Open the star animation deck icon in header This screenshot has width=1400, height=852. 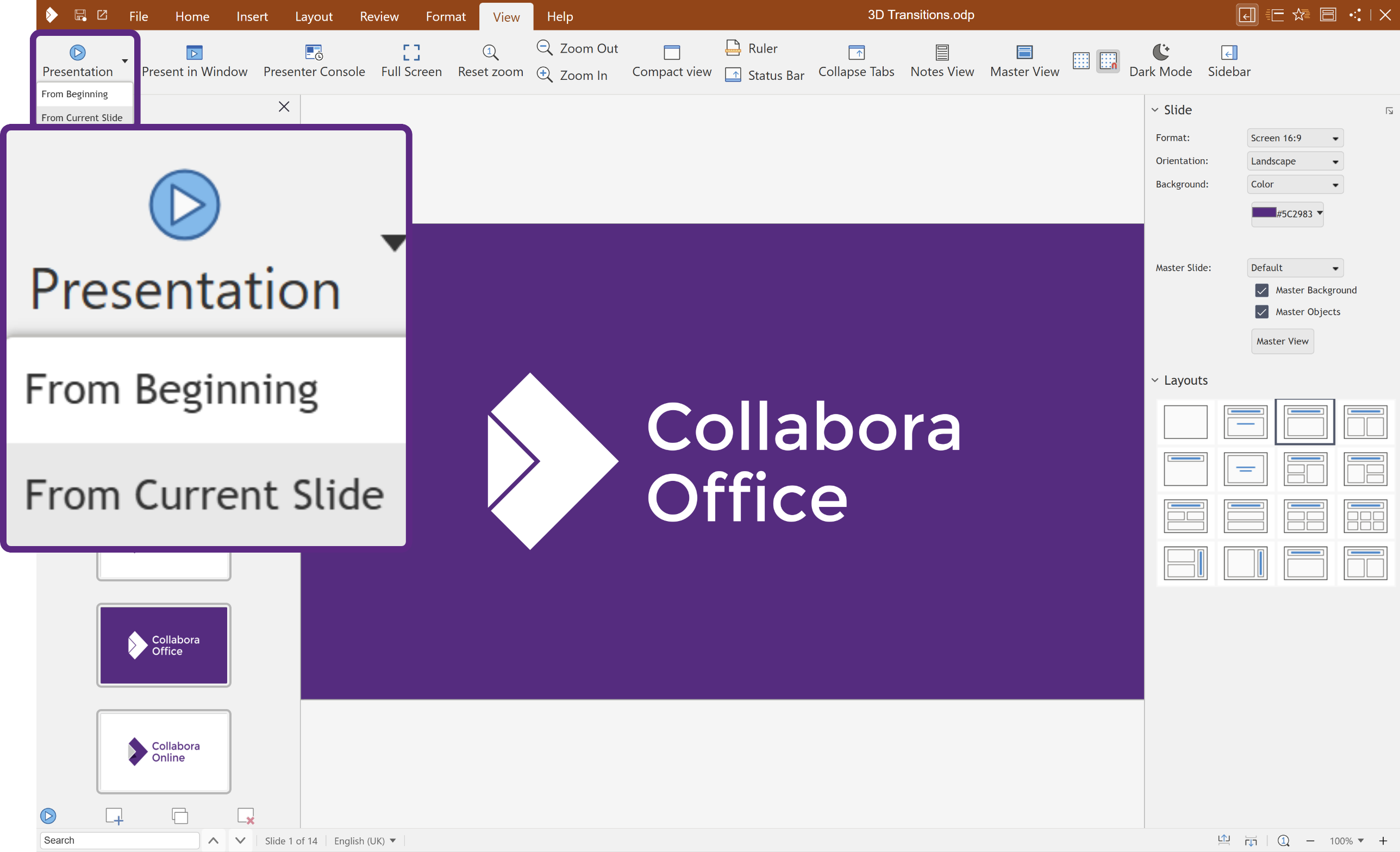pyautogui.click(x=1301, y=15)
